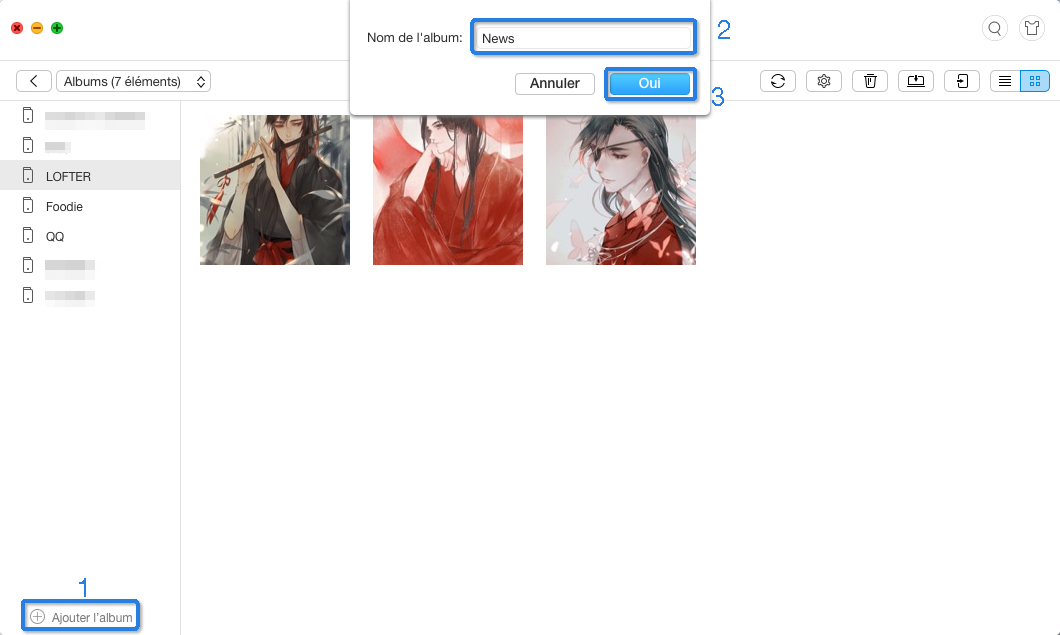The width and height of the screenshot is (1060, 635).
Task: Click the Nom de l'album text field
Action: (x=583, y=38)
